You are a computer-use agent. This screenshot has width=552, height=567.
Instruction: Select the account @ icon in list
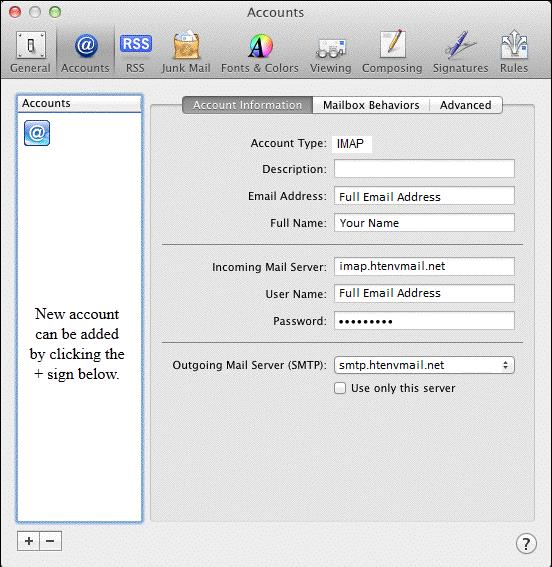point(37,133)
